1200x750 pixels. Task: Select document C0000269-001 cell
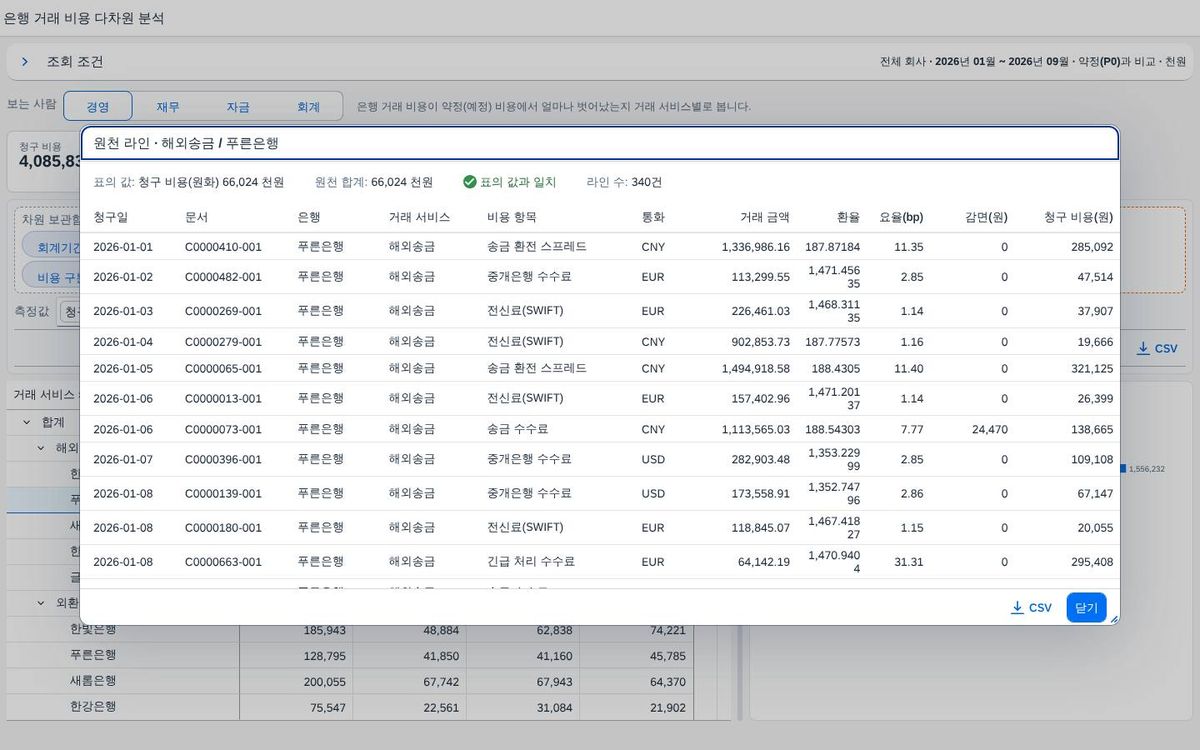tap(223, 311)
